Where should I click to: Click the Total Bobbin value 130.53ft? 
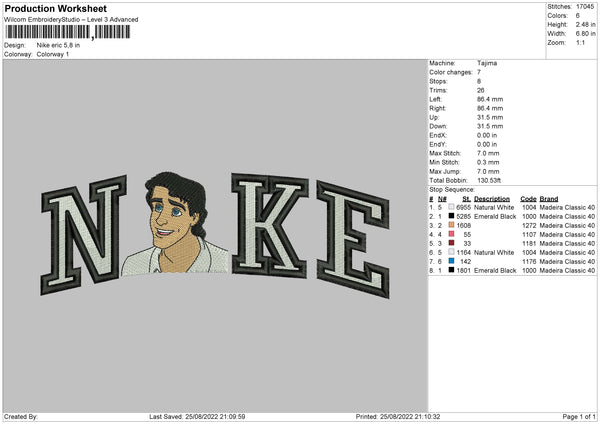[x=489, y=180]
